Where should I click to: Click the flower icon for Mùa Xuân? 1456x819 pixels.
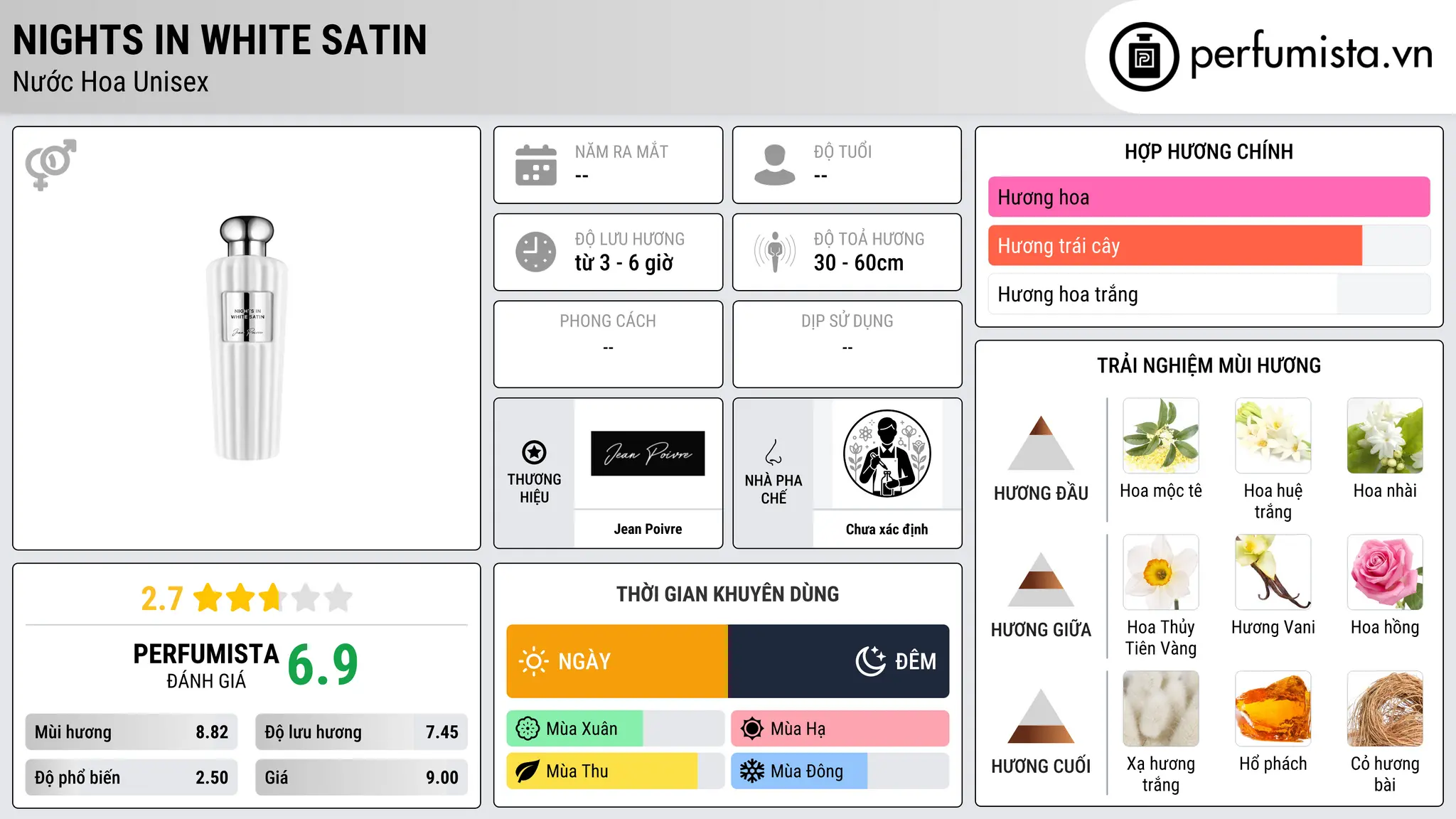tap(528, 729)
